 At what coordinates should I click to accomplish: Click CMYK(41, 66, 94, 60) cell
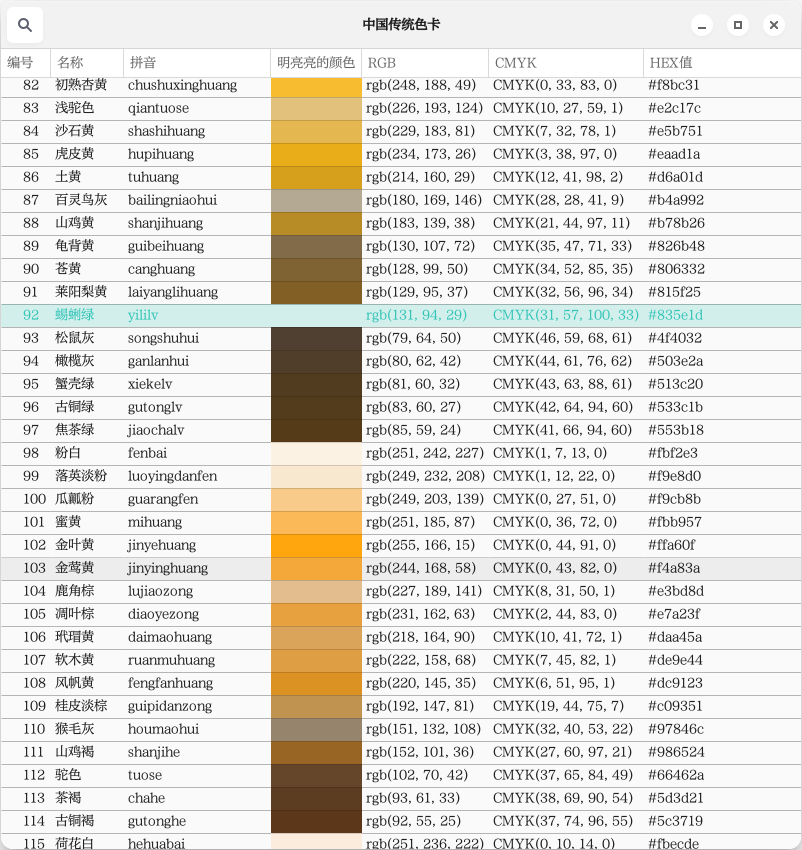(562, 430)
